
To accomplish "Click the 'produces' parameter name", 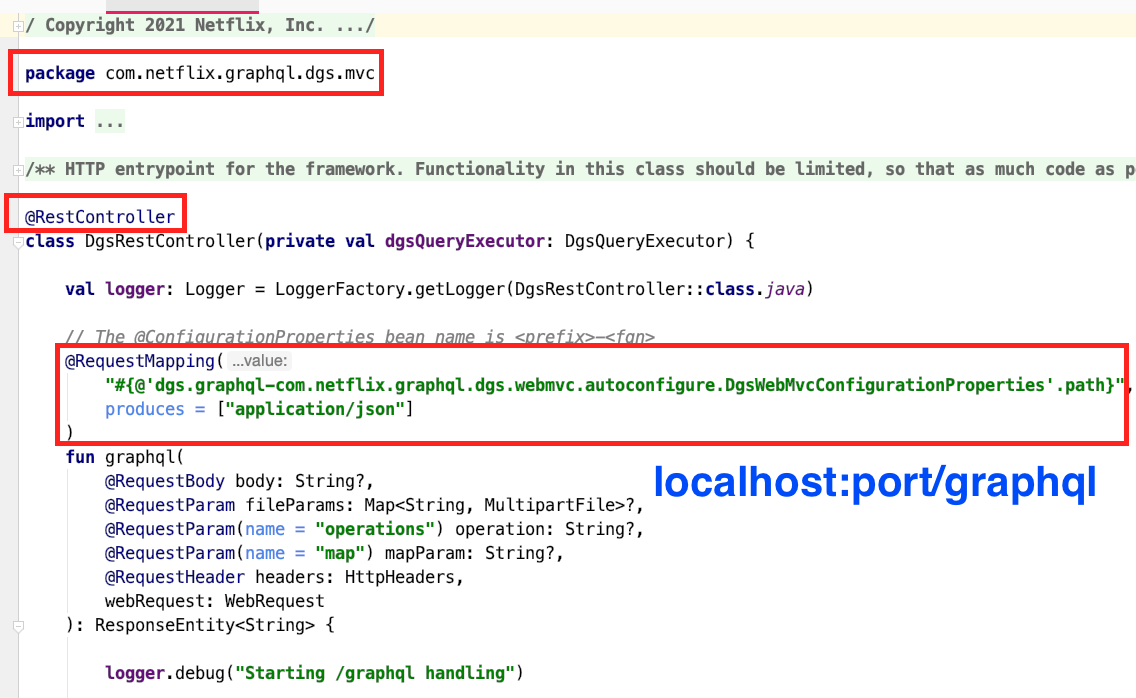I will (x=145, y=409).
